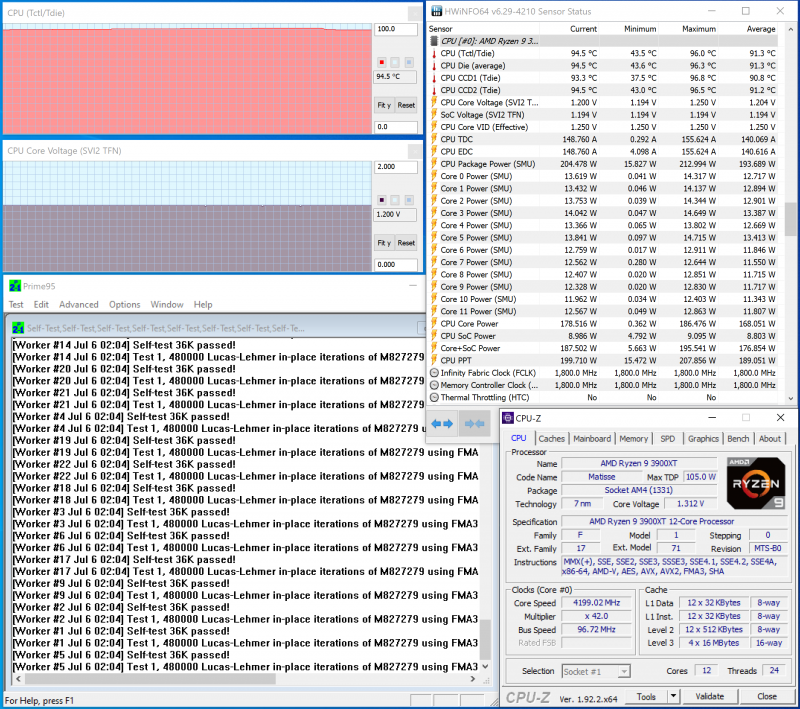Open the Bench tab in CPU-Z

(738, 439)
